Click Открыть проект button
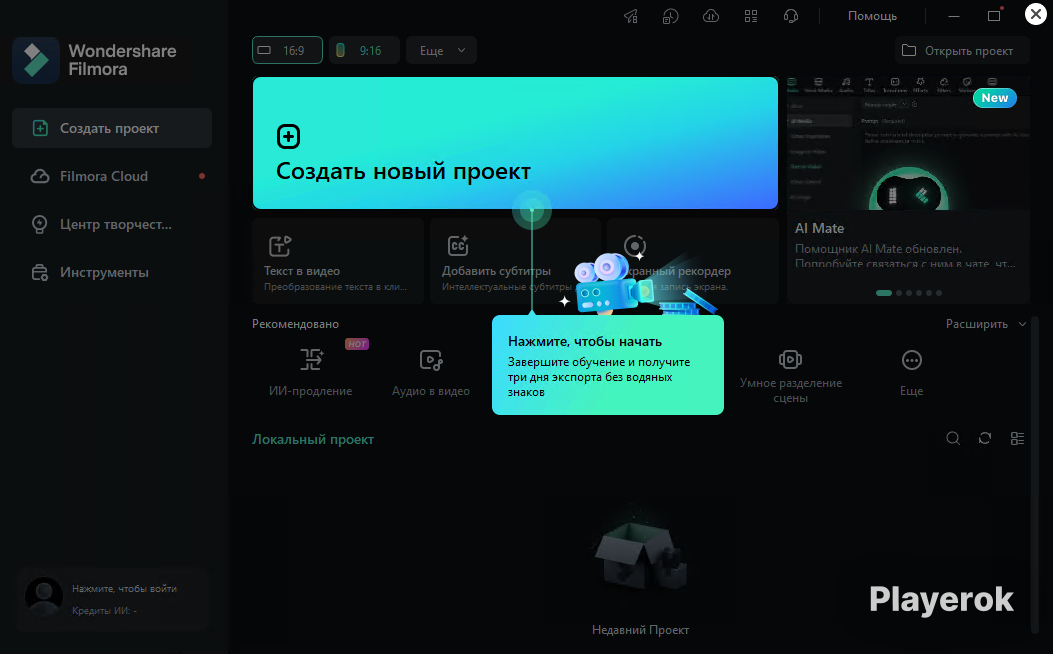The image size is (1053, 654). 962,50
